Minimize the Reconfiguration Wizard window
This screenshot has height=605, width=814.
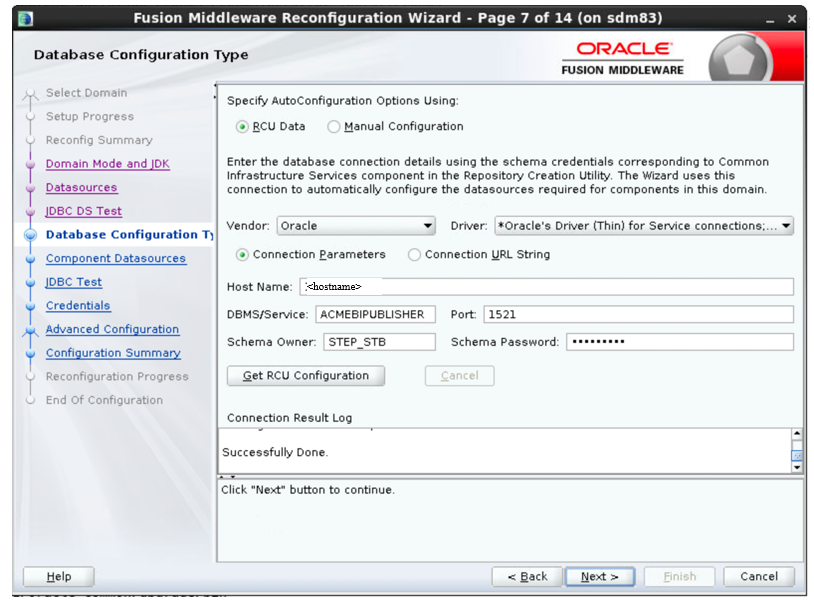(x=770, y=20)
